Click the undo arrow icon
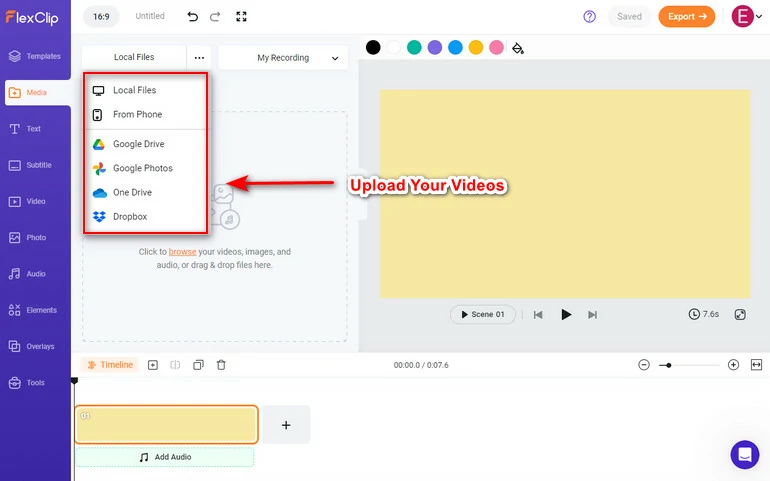Image resolution: width=770 pixels, height=481 pixels. 192,17
